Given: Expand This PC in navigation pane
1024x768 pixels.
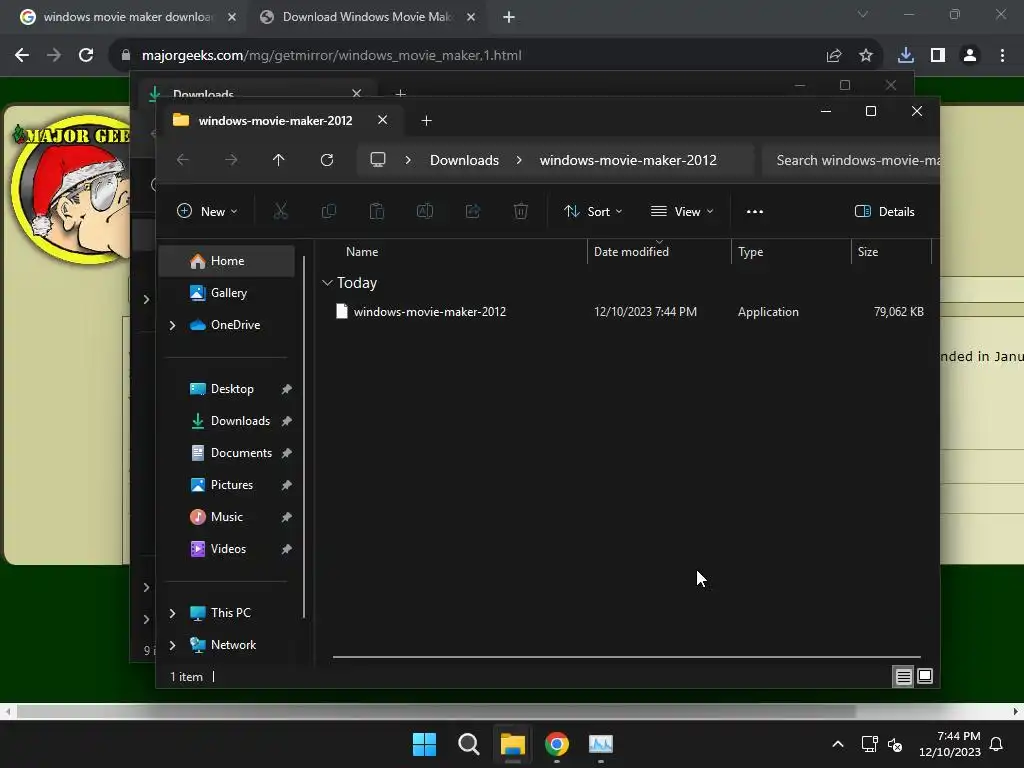Looking at the screenshot, I should [172, 613].
